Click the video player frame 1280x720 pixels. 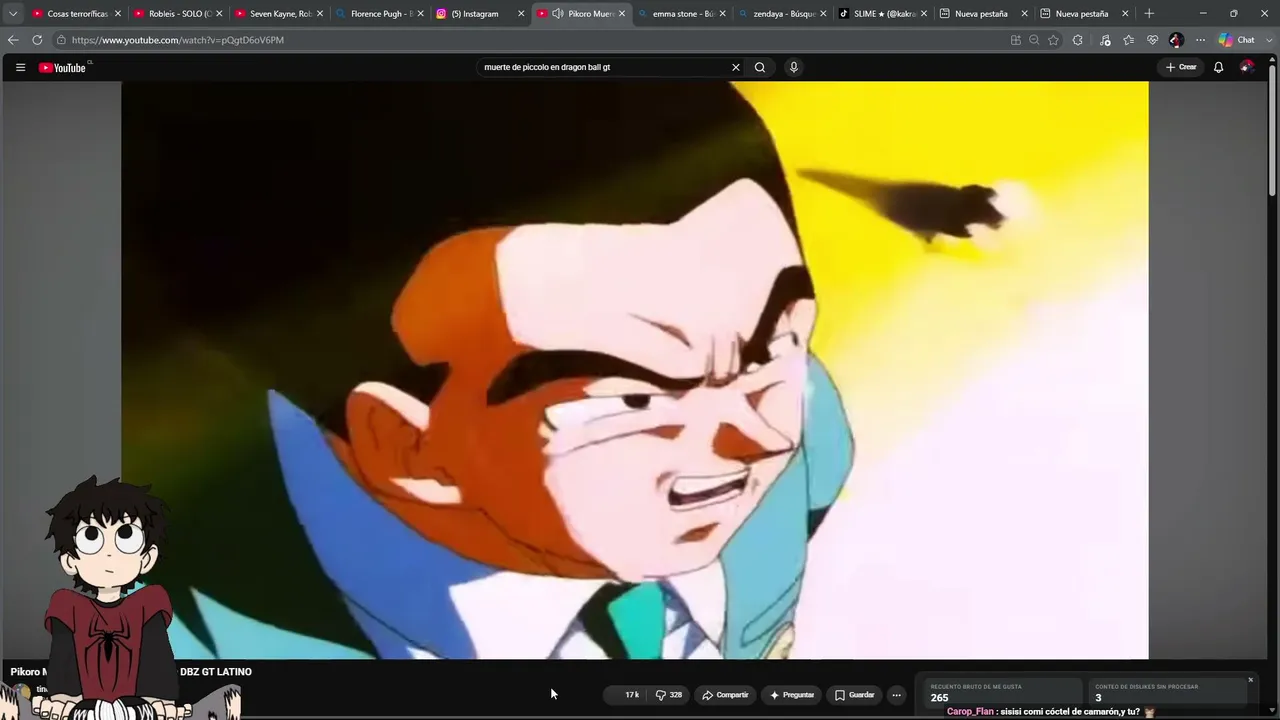tap(635, 370)
